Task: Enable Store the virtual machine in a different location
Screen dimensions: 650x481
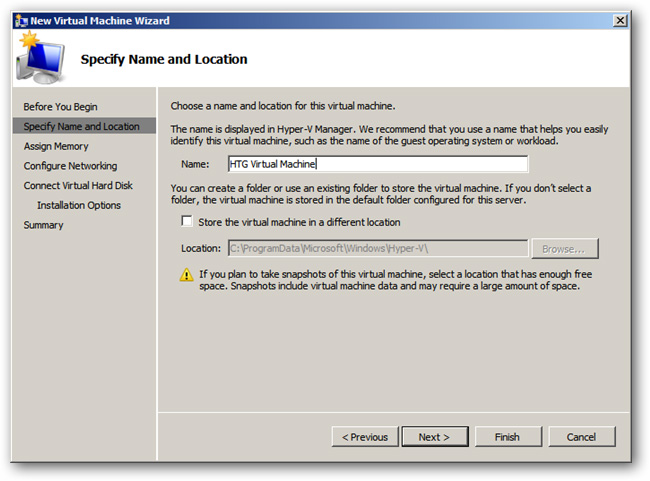Action: click(187, 221)
